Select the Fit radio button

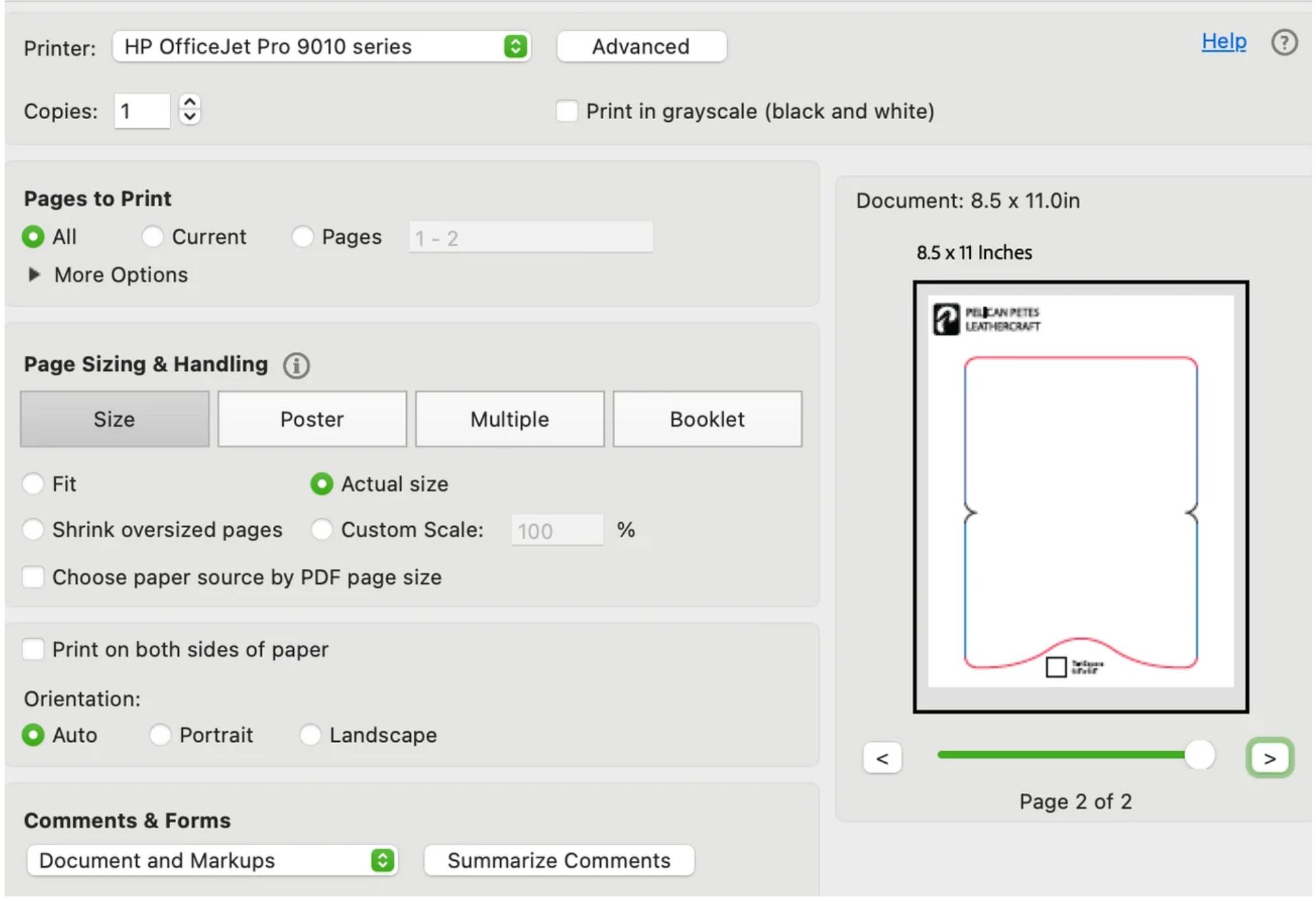tap(33, 485)
